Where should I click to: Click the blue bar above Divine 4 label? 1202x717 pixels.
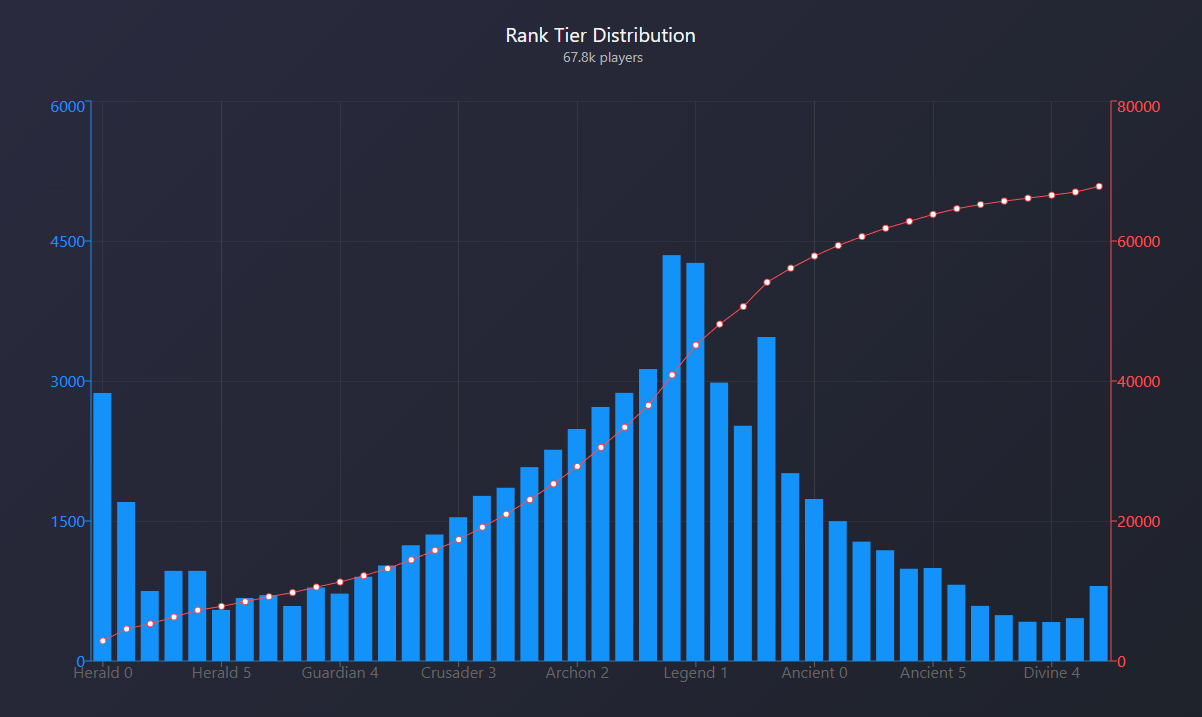point(1051,641)
